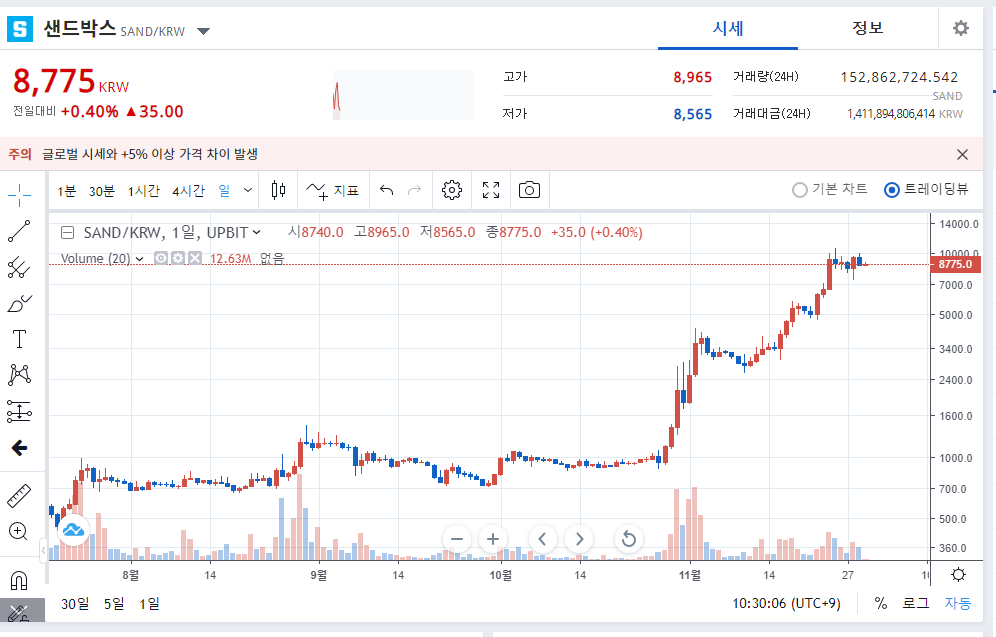Open Volume indicator settings
Viewport: 996px width, 637px height.
coord(178,258)
